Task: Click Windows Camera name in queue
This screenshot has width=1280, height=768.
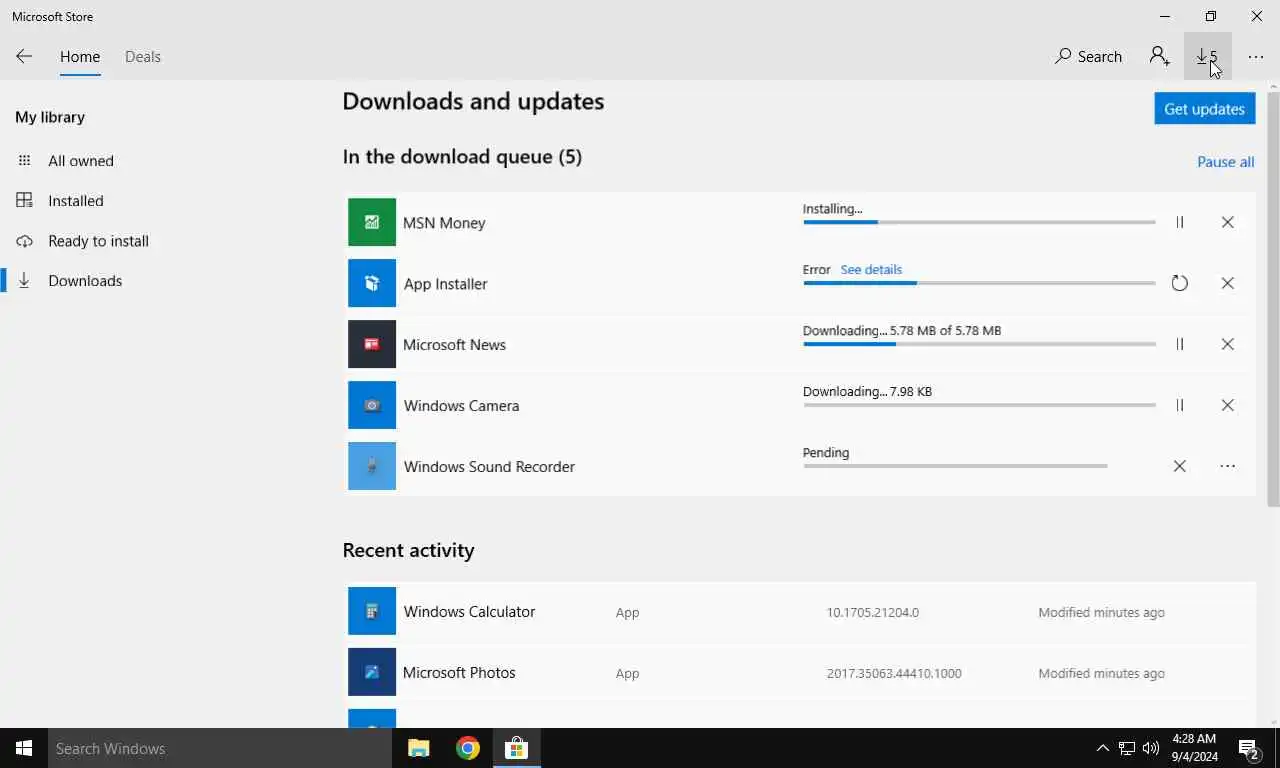Action: coord(461,406)
